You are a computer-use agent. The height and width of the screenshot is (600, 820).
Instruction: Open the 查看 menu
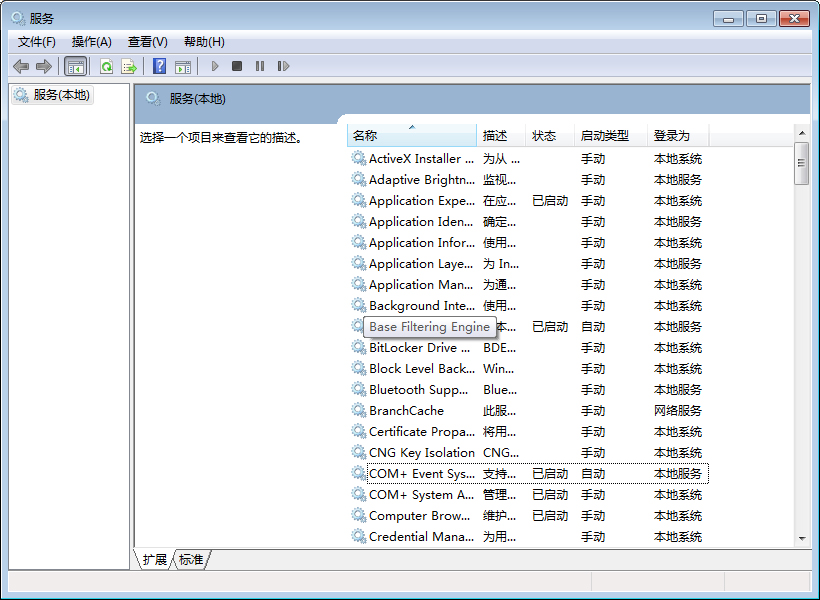(x=146, y=41)
